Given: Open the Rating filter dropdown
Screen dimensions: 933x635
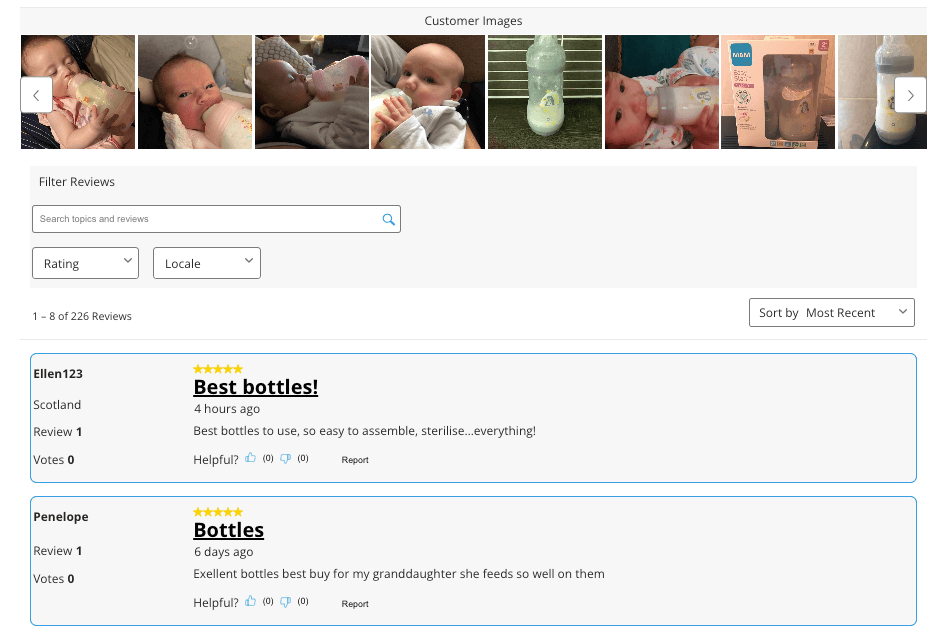Looking at the screenshot, I should (x=85, y=263).
